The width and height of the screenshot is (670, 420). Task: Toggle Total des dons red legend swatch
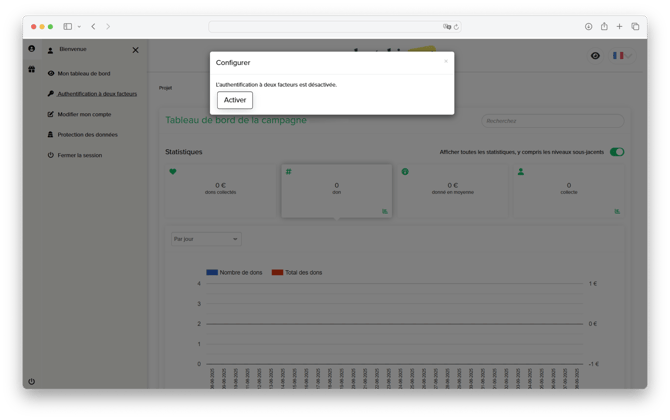[x=277, y=272]
